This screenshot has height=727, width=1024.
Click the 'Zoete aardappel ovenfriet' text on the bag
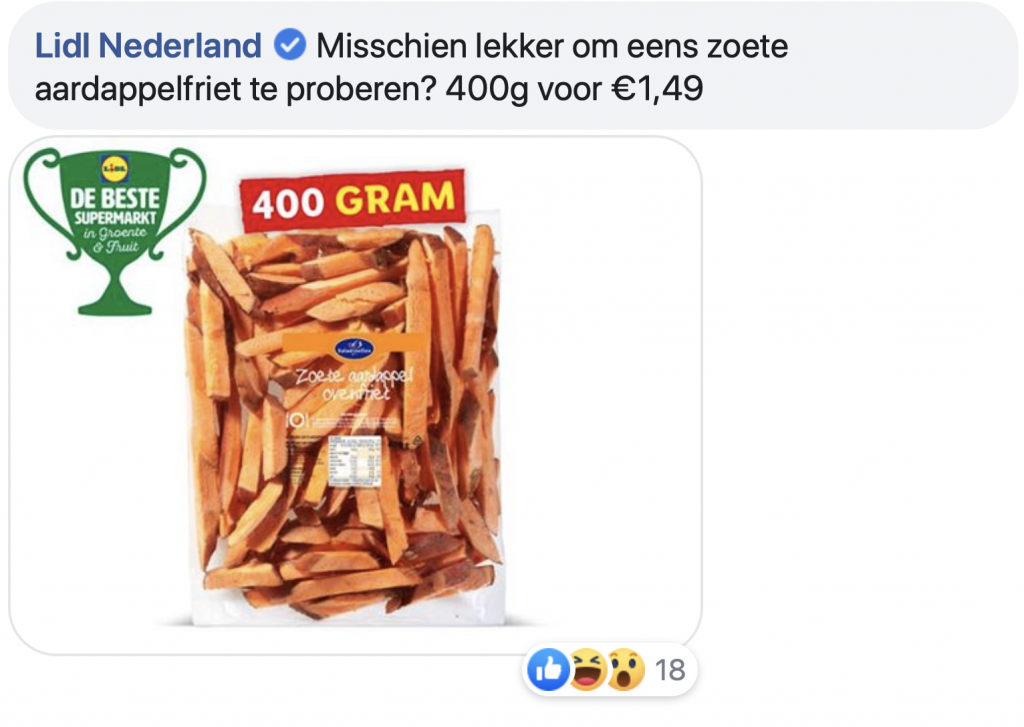coord(355,384)
